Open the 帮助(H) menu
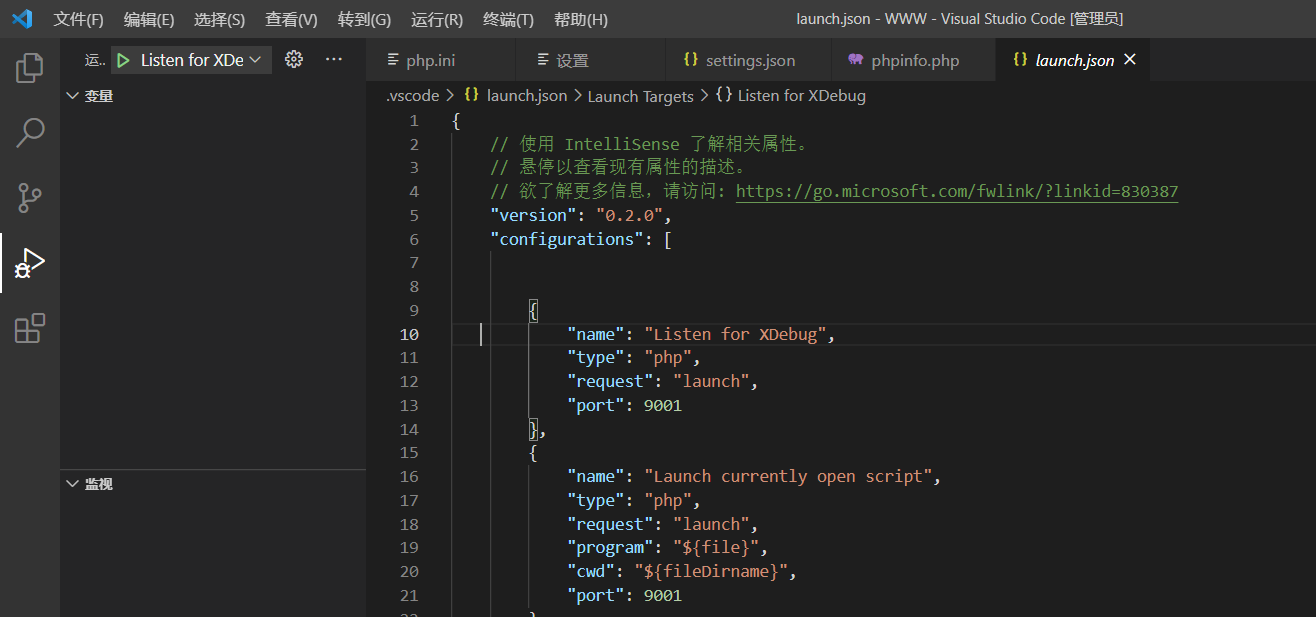The height and width of the screenshot is (617, 1316). (580, 20)
